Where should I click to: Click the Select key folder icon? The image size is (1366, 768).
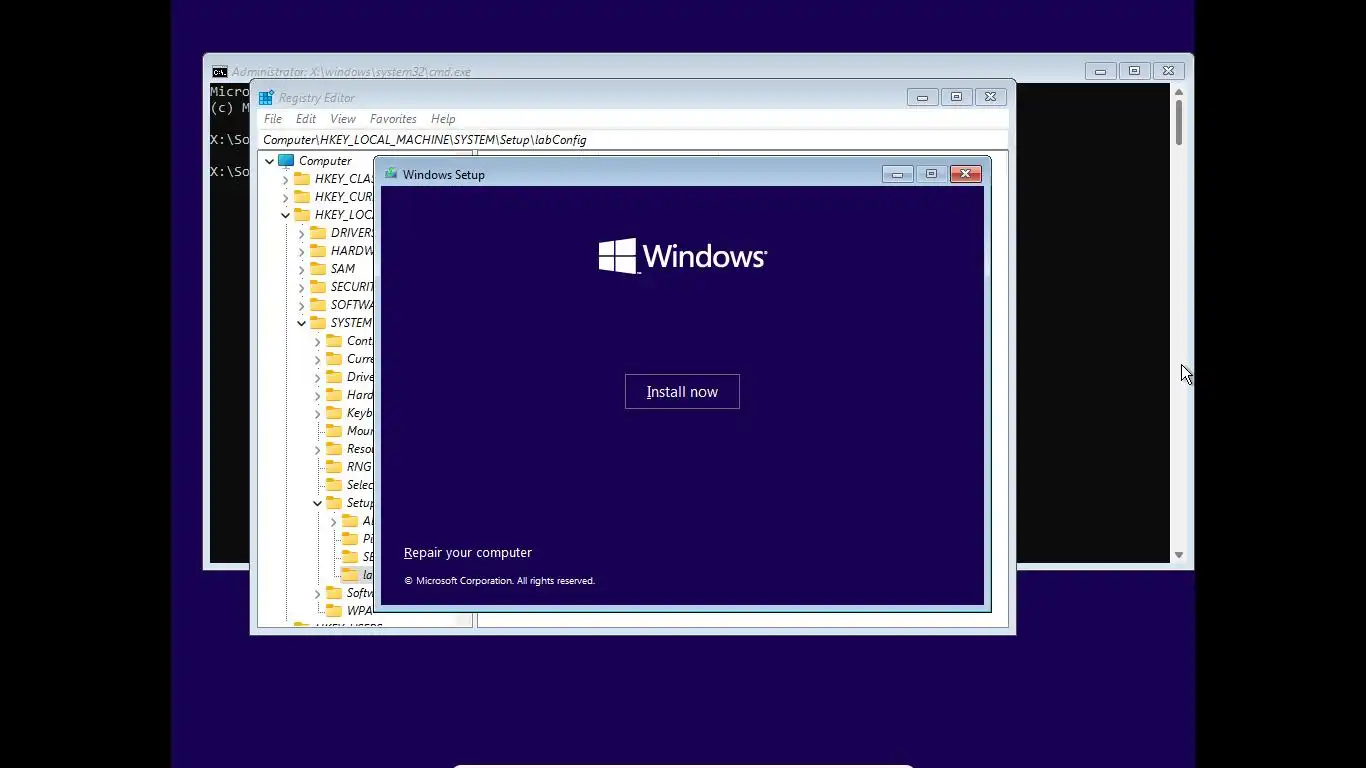(334, 485)
